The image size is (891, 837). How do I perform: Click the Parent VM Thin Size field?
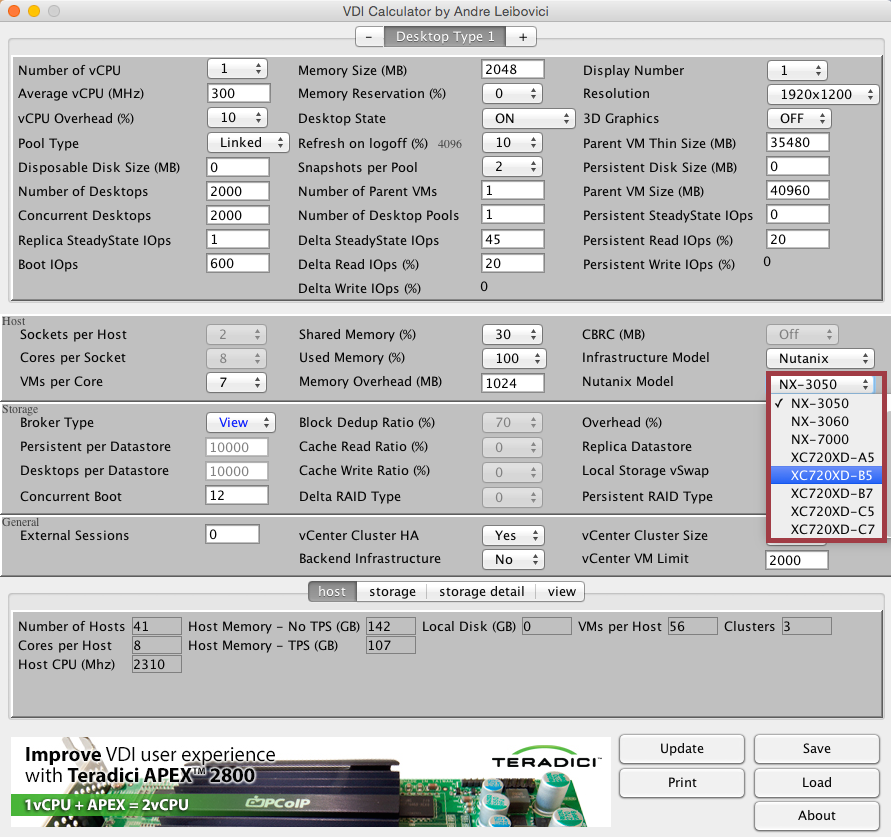(797, 142)
